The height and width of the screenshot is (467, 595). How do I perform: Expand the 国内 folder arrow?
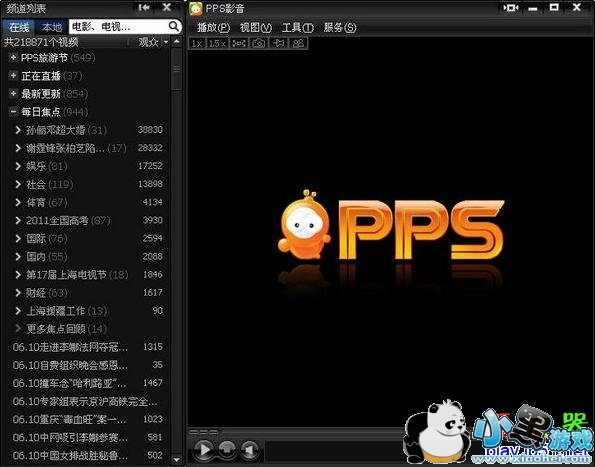(x=18, y=256)
